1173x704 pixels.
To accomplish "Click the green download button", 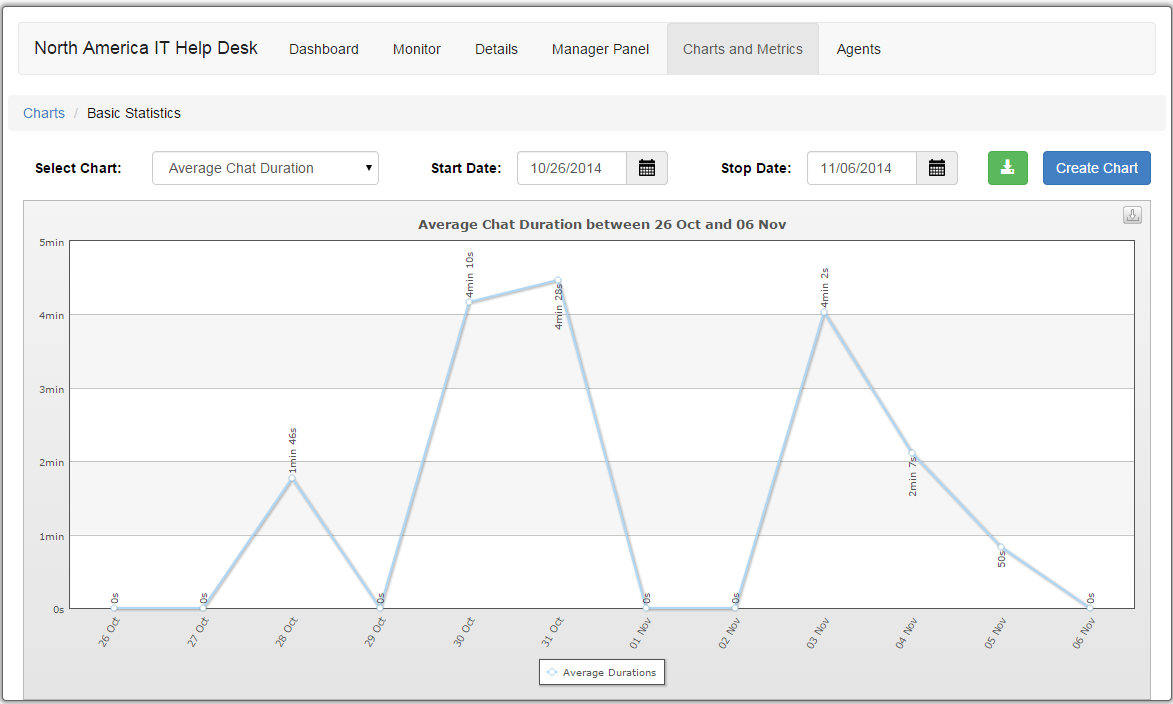I will [1008, 168].
